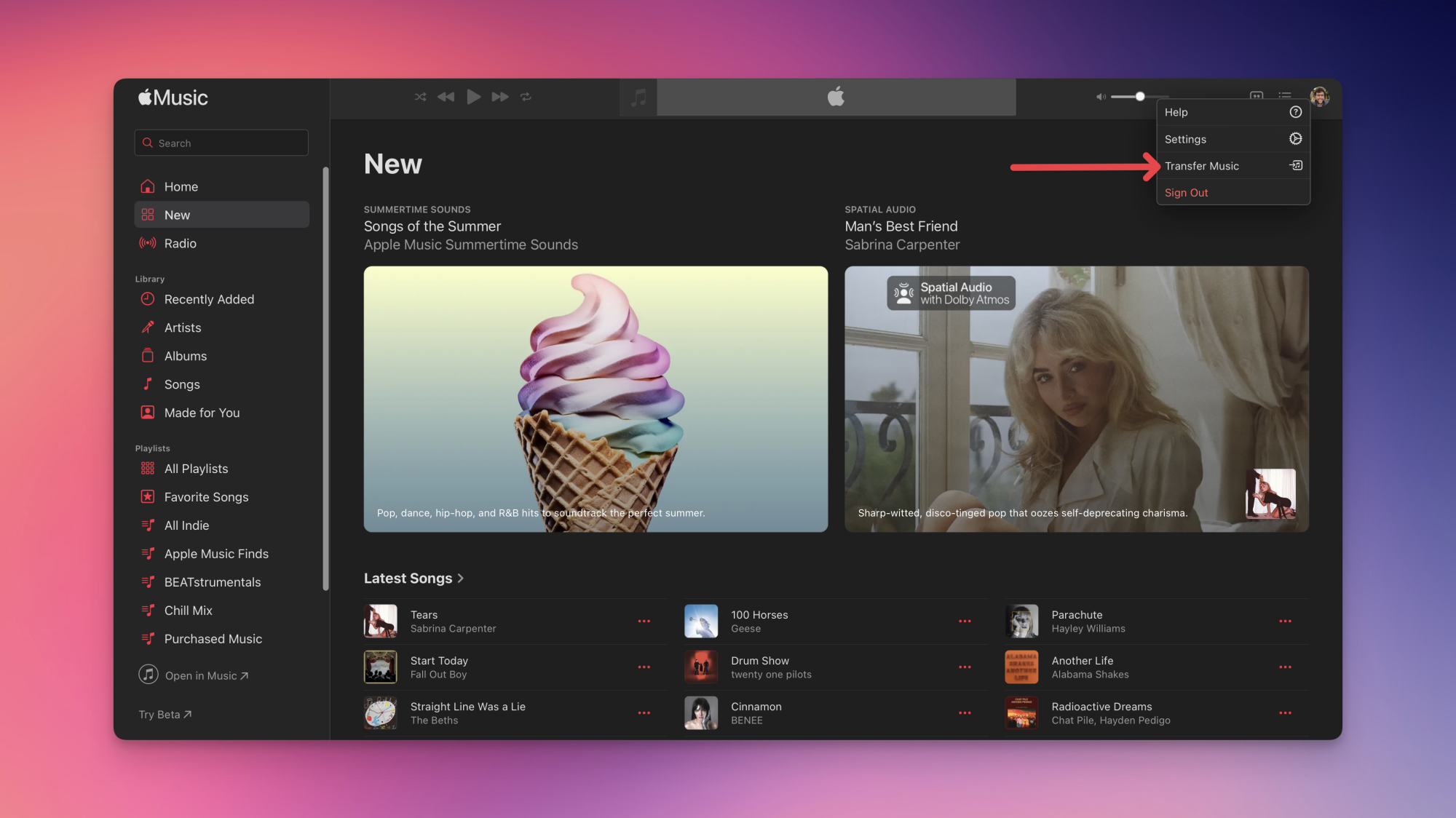
Task: Skip to the previous track
Action: [x=446, y=97]
